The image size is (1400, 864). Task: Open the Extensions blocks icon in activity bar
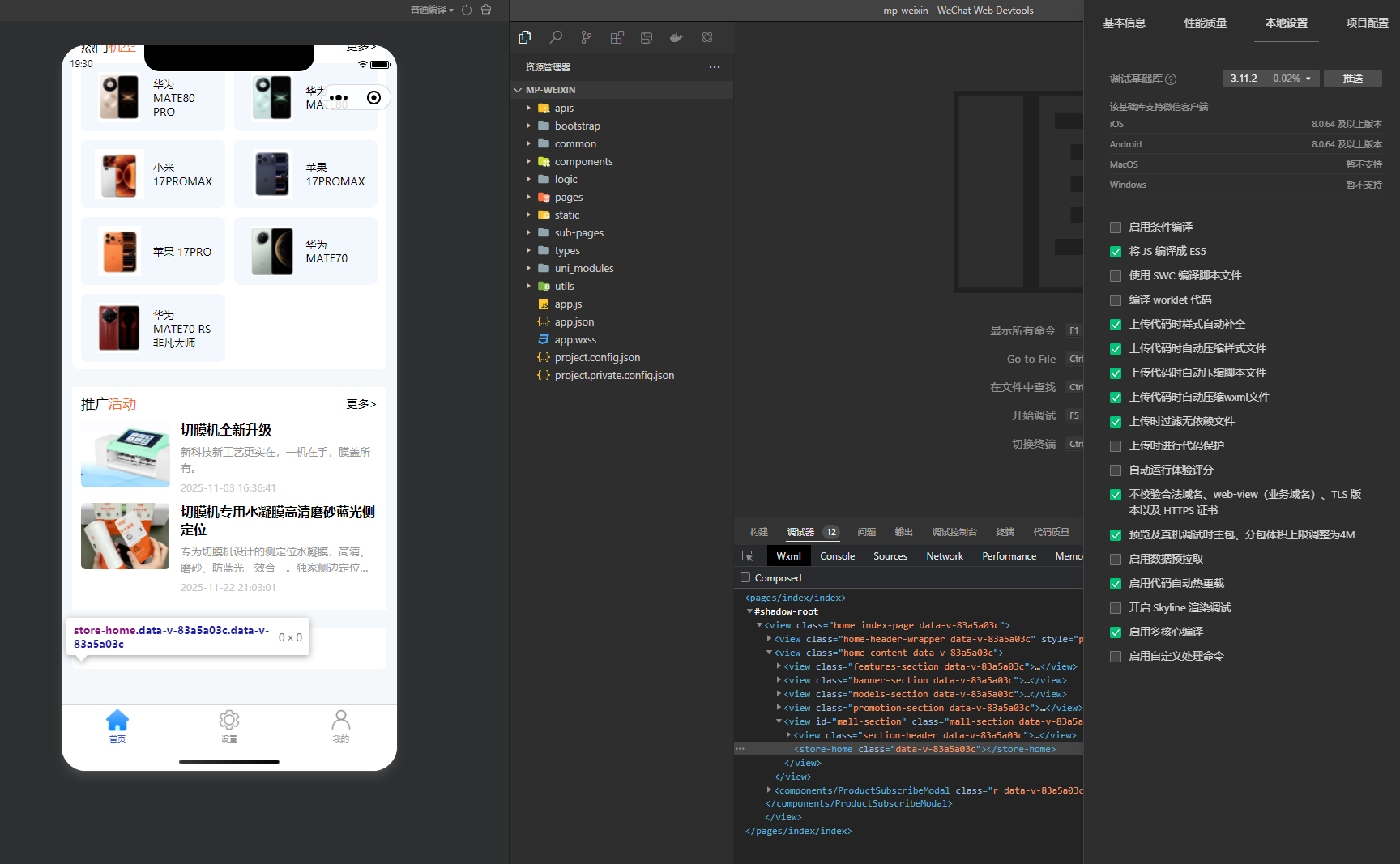point(617,37)
